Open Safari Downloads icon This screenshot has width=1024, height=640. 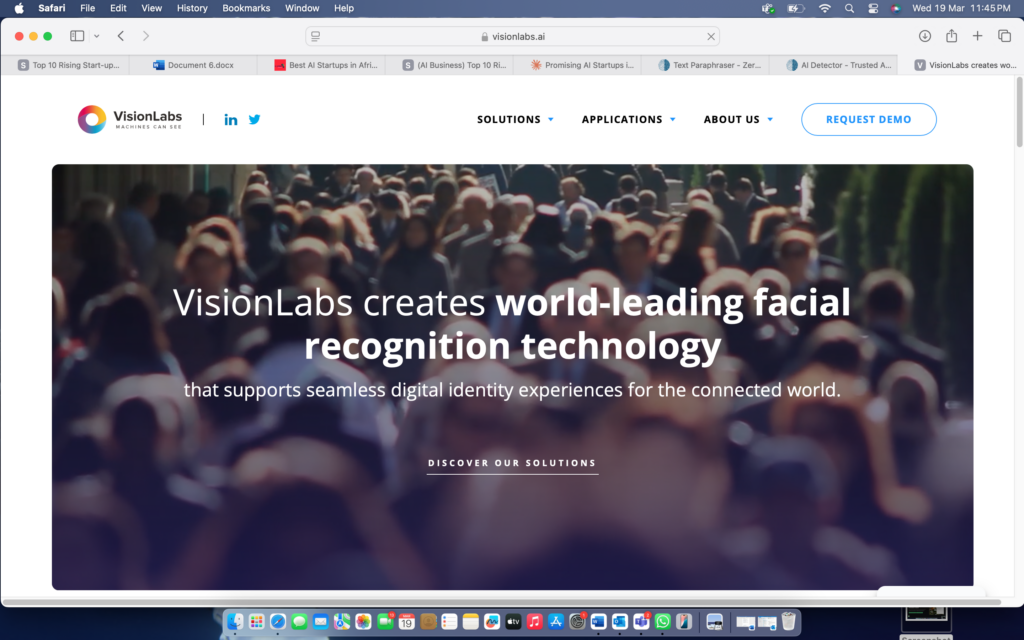[925, 36]
